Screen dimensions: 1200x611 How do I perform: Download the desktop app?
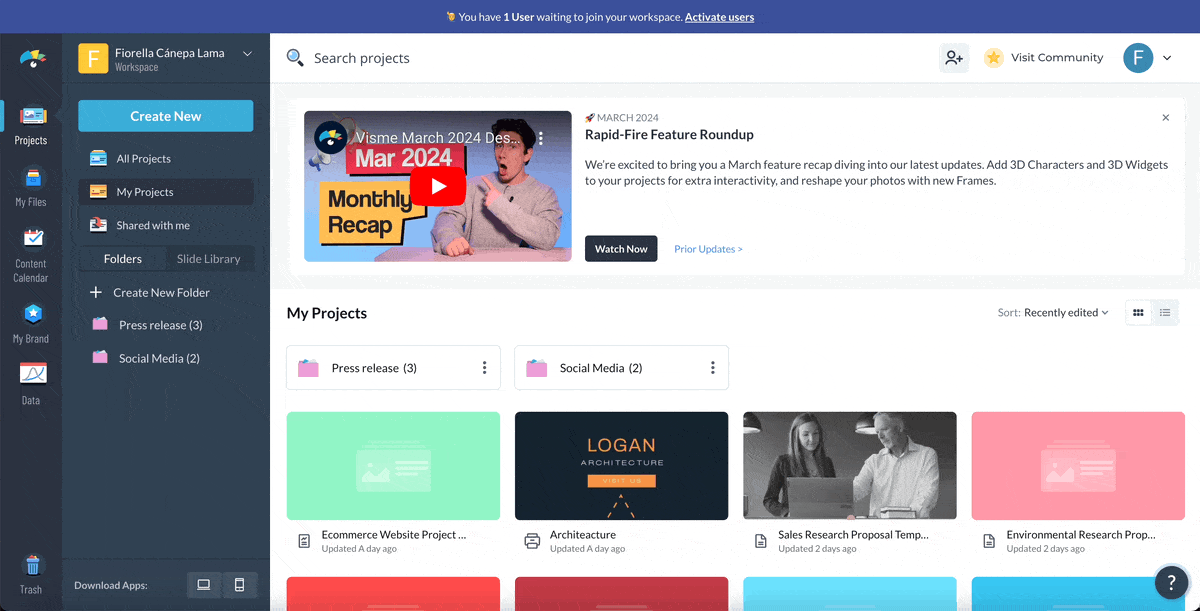tap(204, 585)
